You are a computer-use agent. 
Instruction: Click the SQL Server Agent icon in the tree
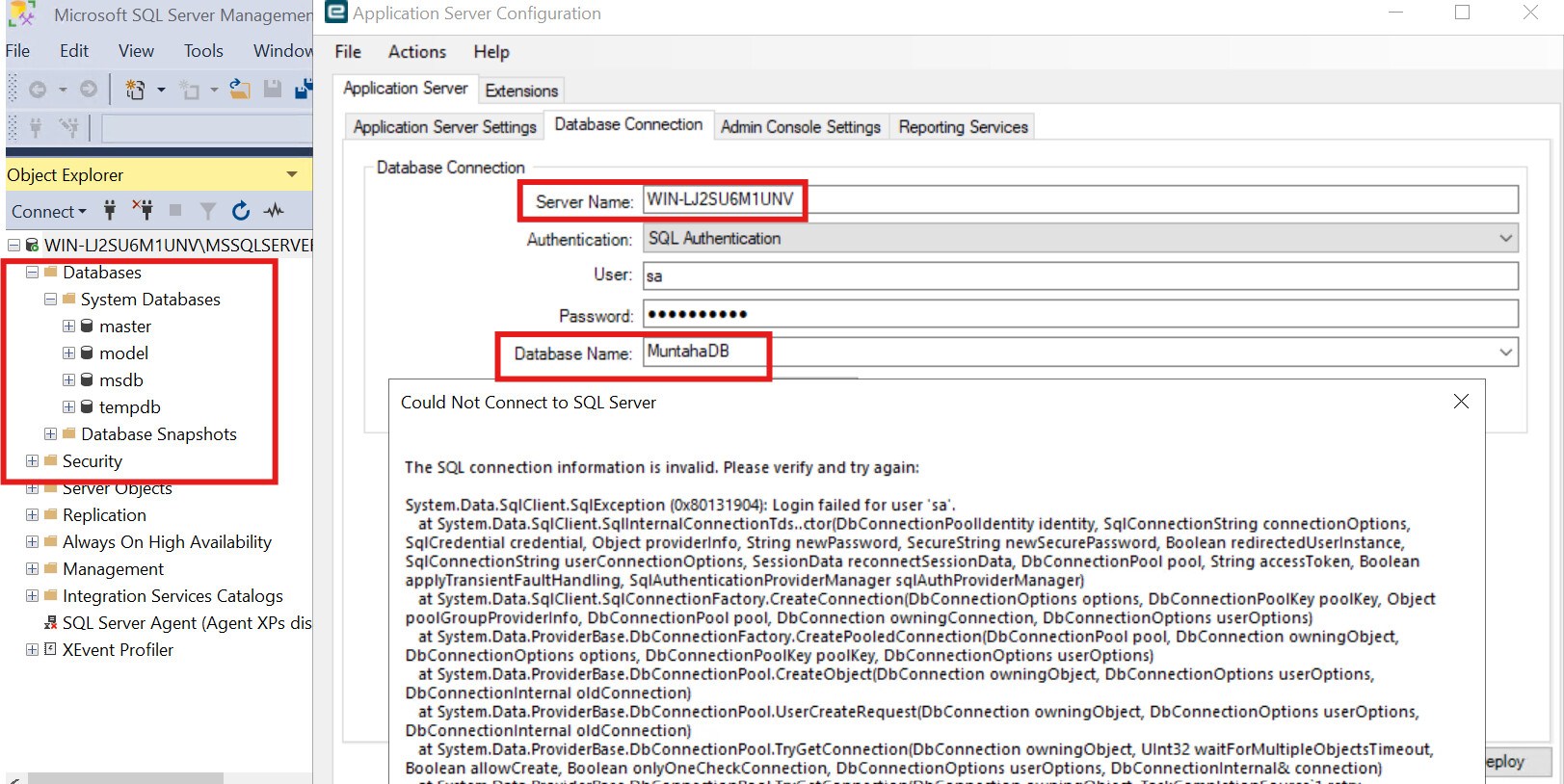click(x=51, y=623)
